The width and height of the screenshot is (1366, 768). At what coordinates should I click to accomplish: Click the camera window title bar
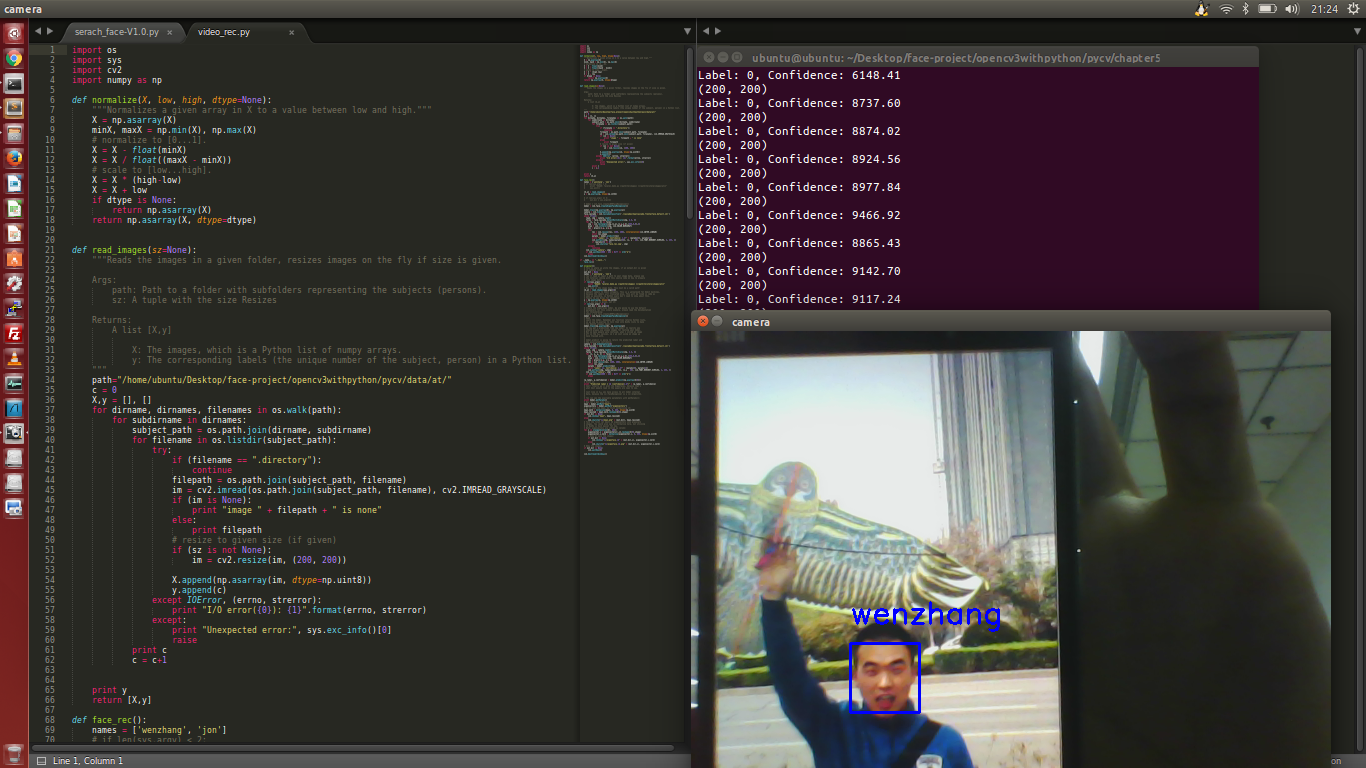[1011, 321]
